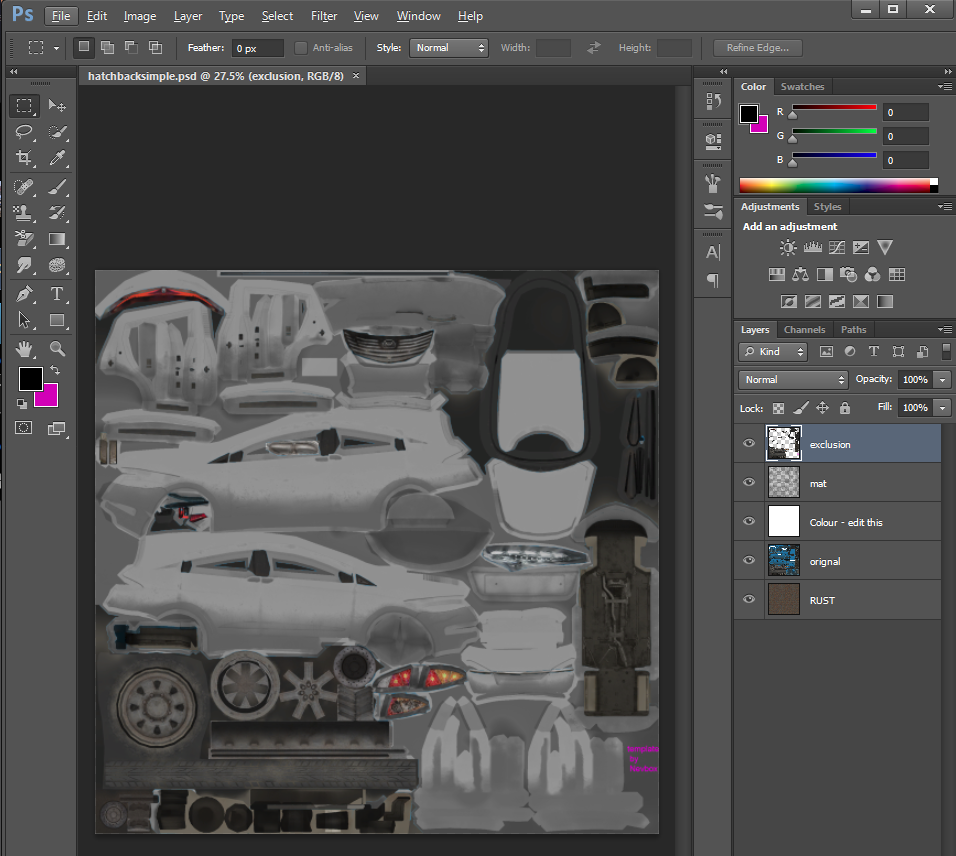Viewport: 956px width, 856px height.
Task: Click the Refine Edge button
Action: point(757,48)
